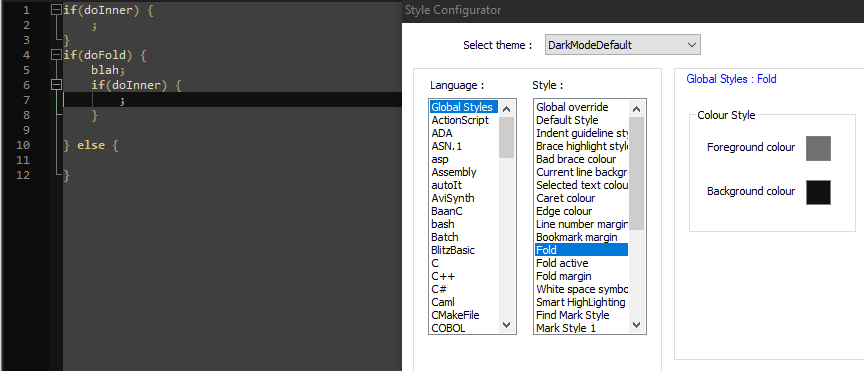Select ASN.1 language entry
The height and width of the screenshot is (371, 864).
click(x=464, y=146)
